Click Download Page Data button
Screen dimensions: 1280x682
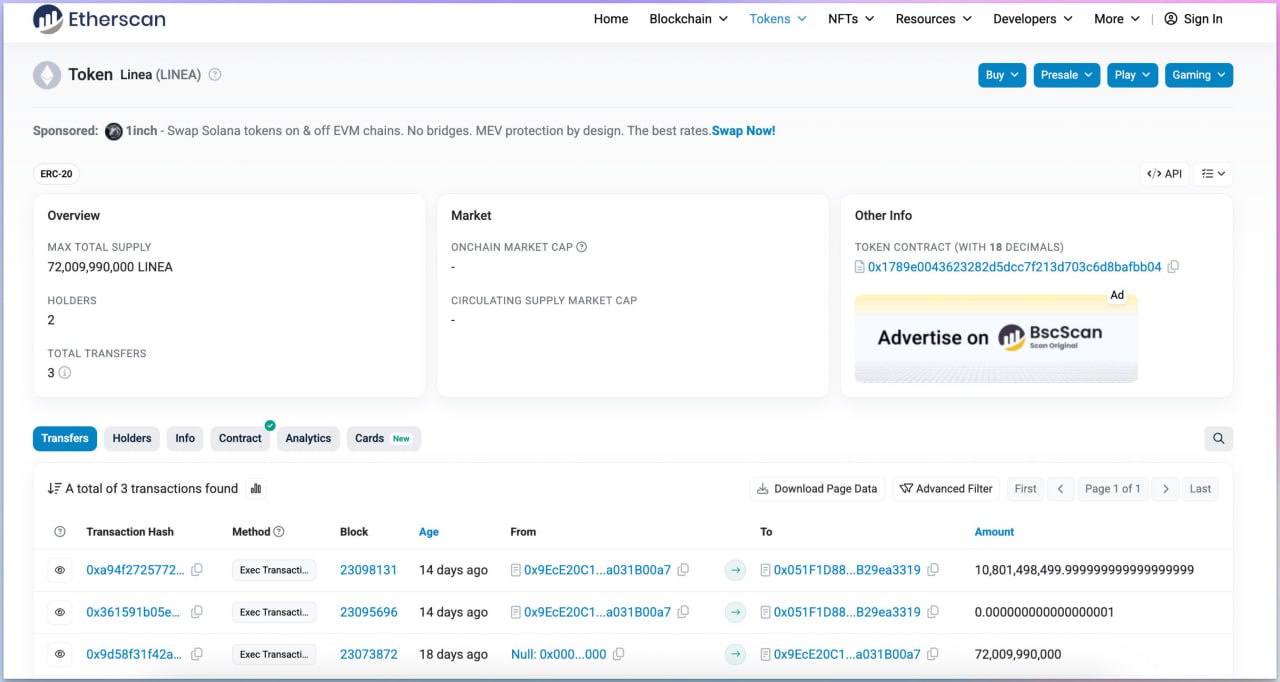(x=817, y=489)
